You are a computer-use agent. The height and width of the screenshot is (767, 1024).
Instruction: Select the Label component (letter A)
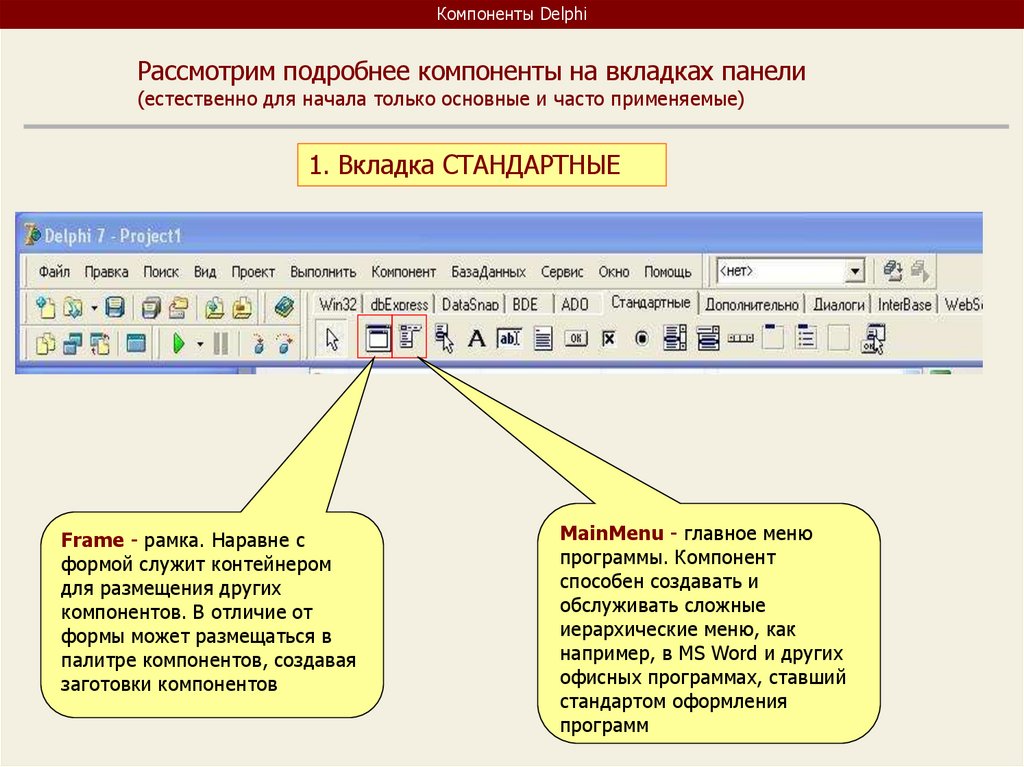477,338
